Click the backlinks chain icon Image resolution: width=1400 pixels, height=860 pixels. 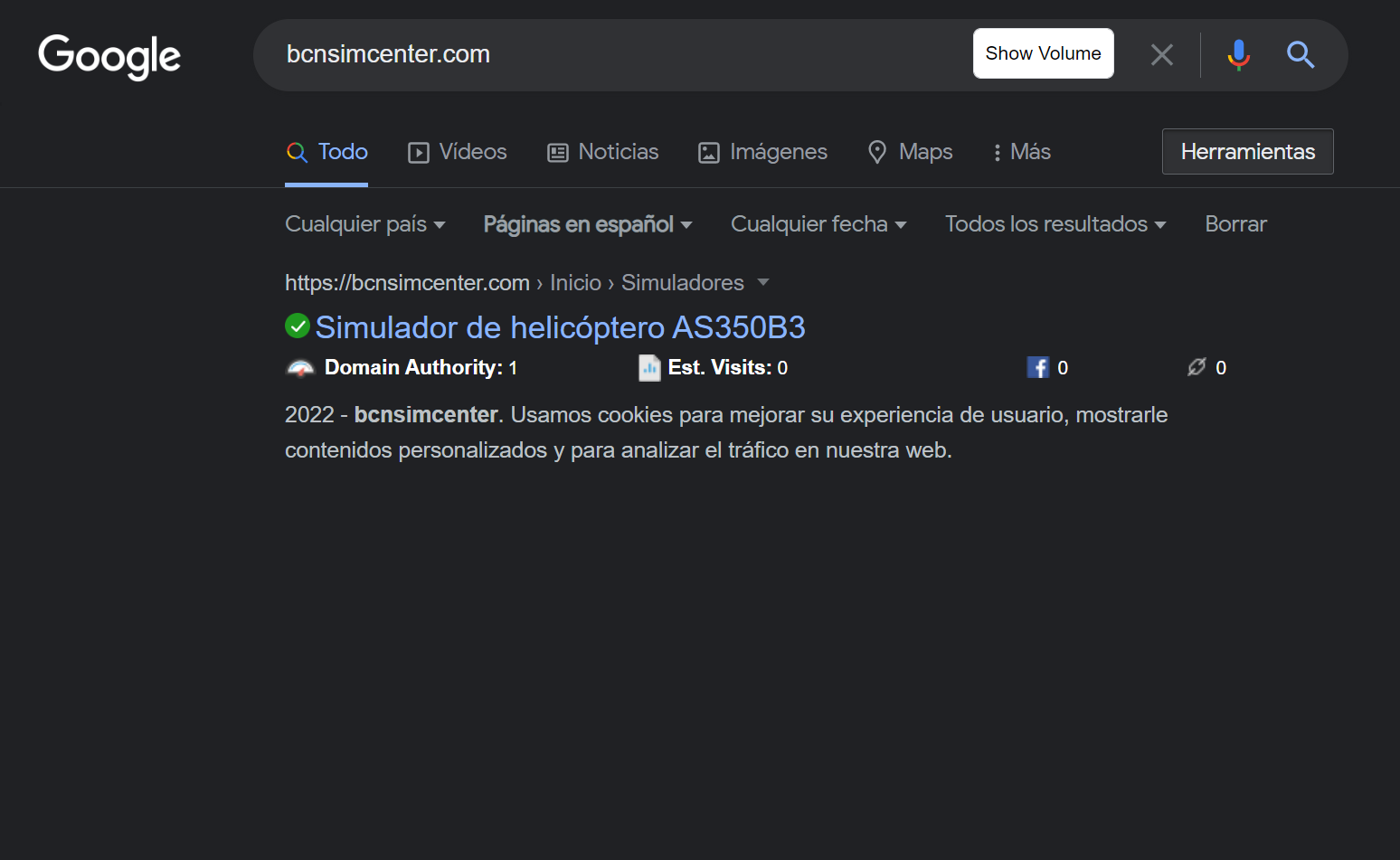[1197, 366]
